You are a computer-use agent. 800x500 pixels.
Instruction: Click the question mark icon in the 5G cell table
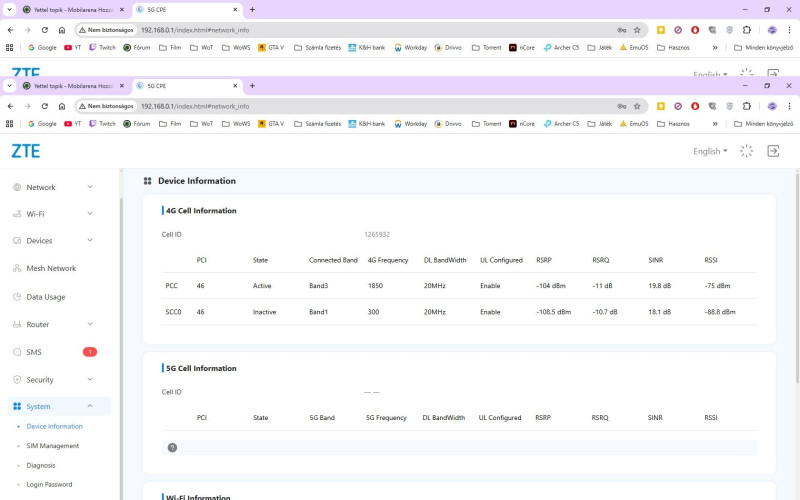point(172,447)
